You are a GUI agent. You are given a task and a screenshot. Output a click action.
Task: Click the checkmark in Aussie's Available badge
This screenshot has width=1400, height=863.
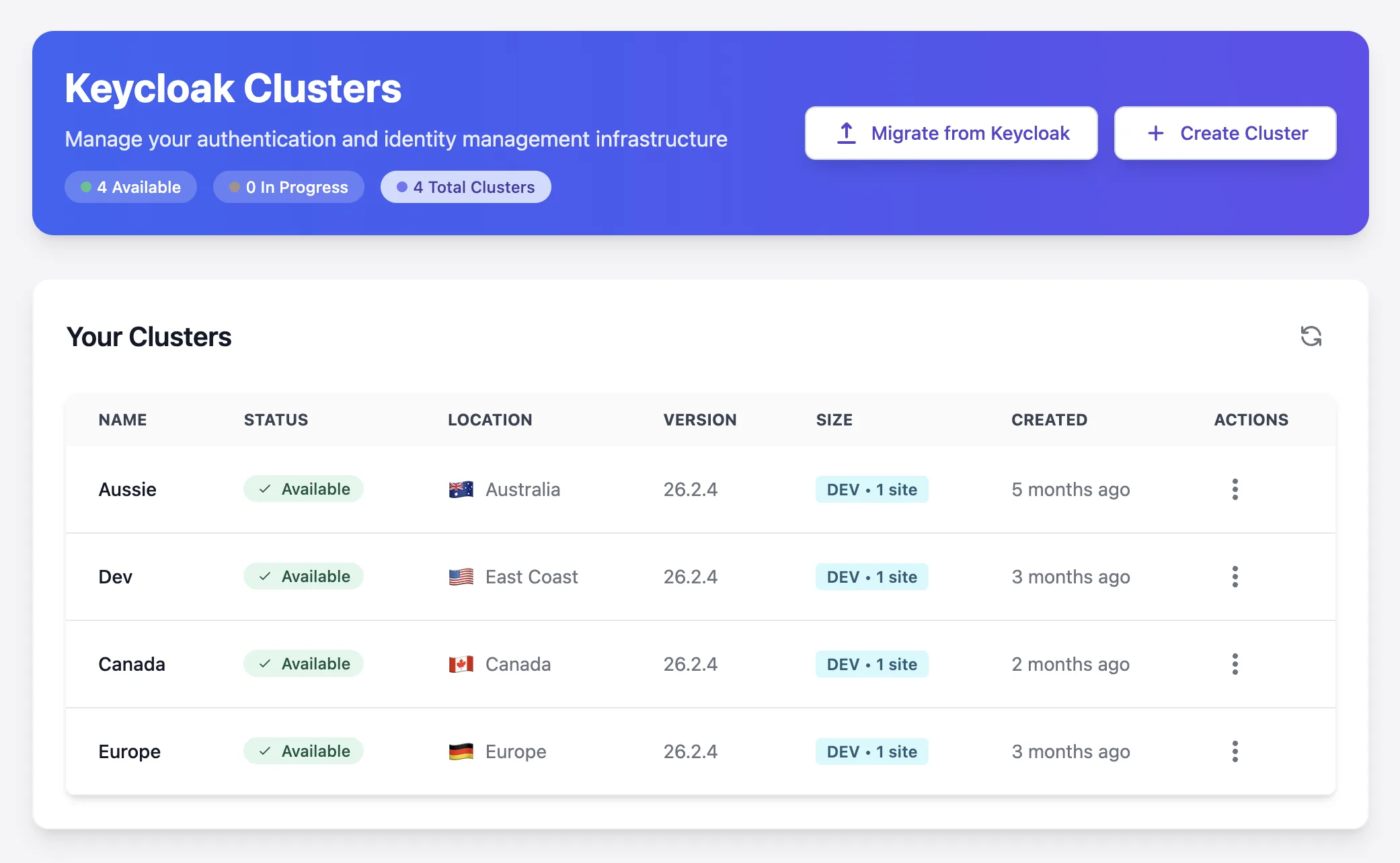(265, 489)
